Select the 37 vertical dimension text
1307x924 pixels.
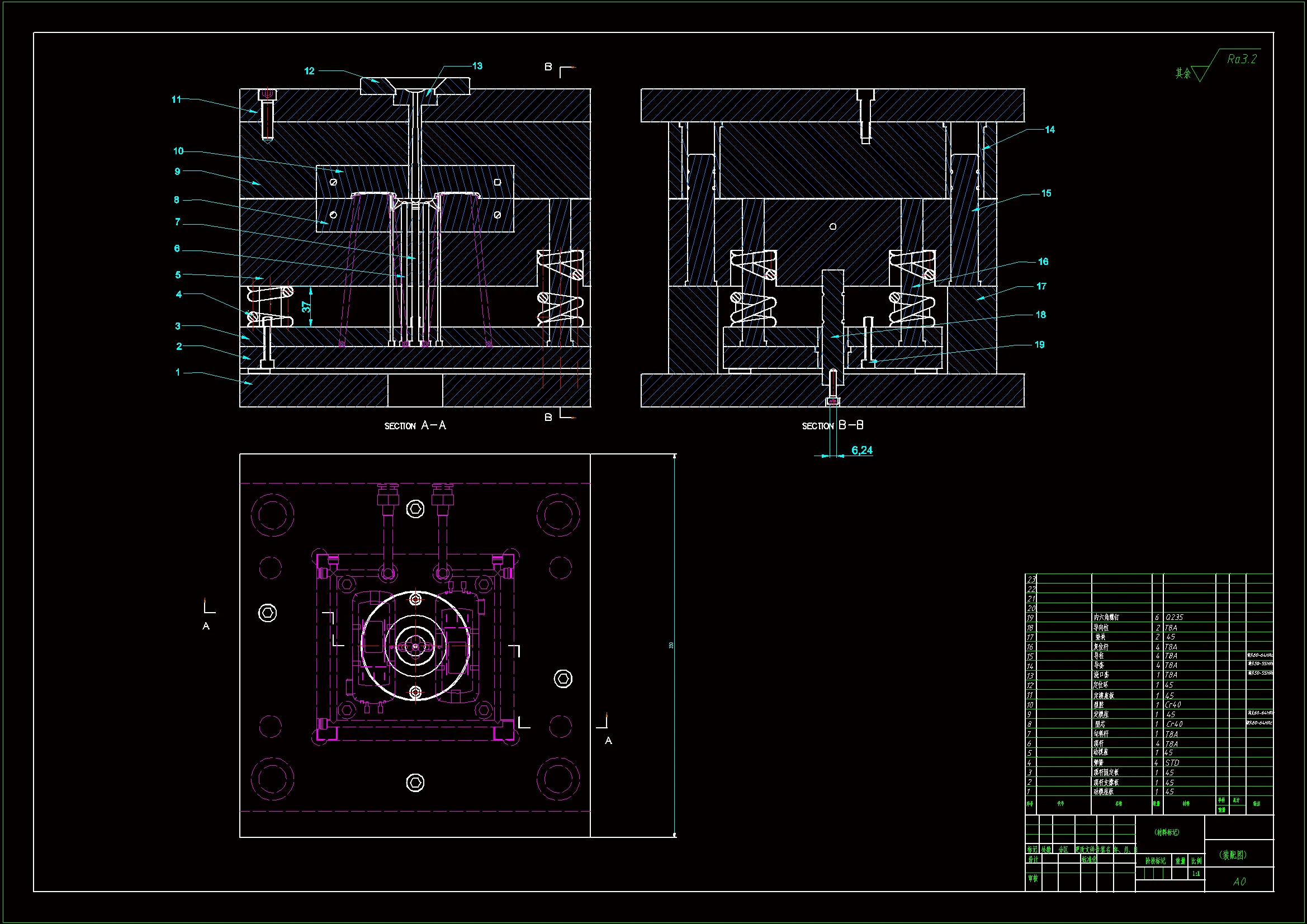[306, 307]
